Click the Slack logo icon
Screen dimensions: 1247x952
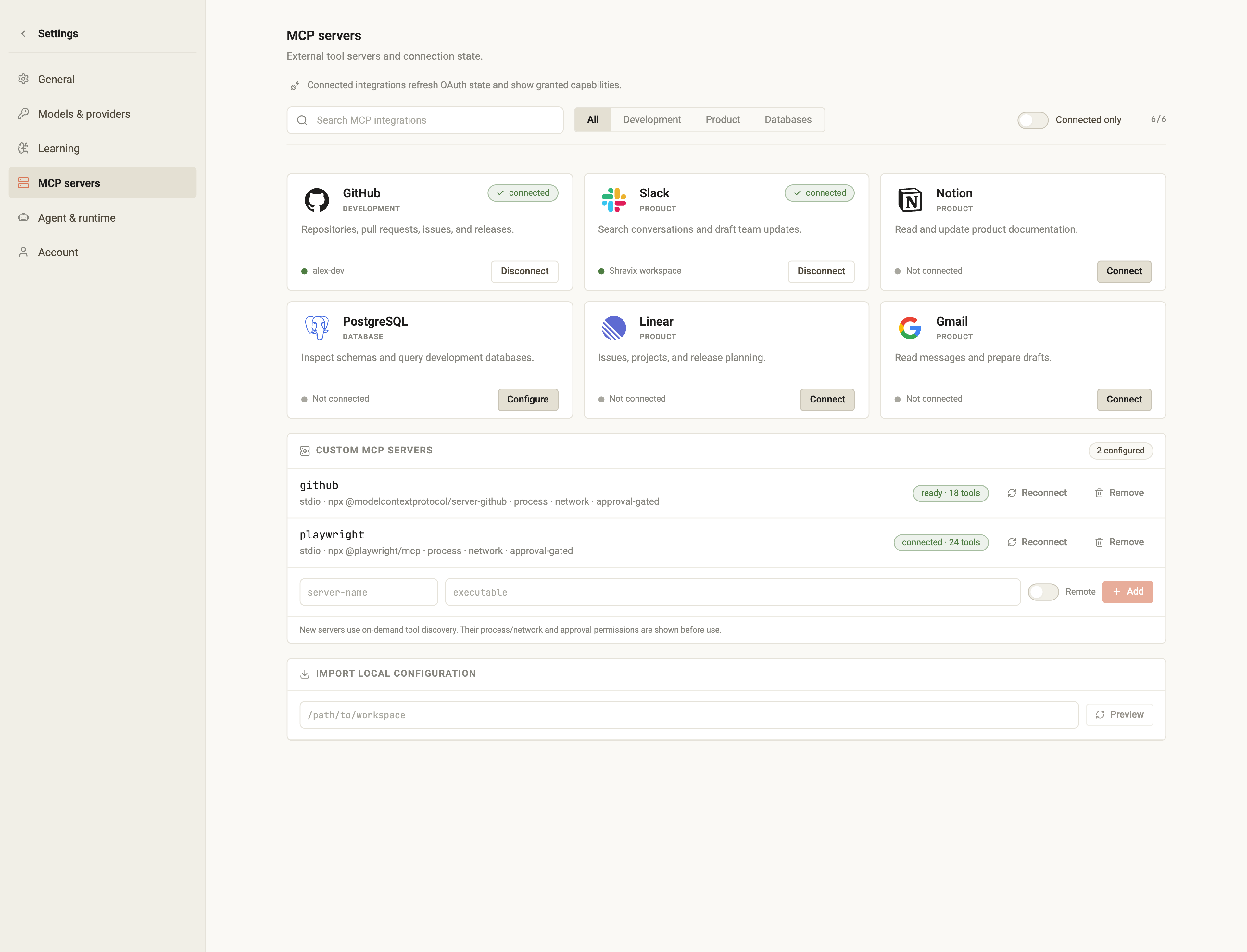click(x=614, y=200)
